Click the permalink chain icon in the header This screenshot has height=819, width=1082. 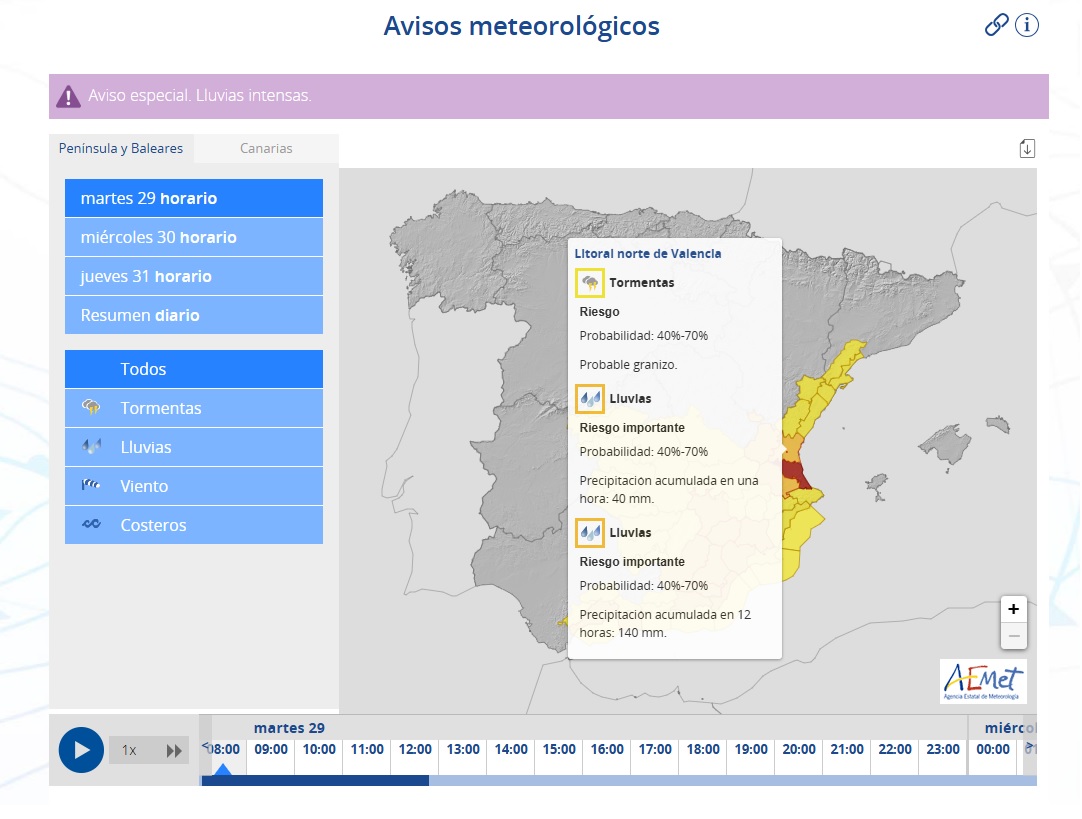coord(995,26)
